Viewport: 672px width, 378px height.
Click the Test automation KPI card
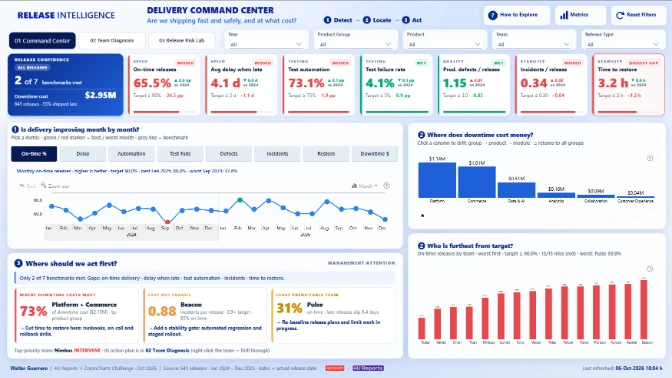pos(319,85)
